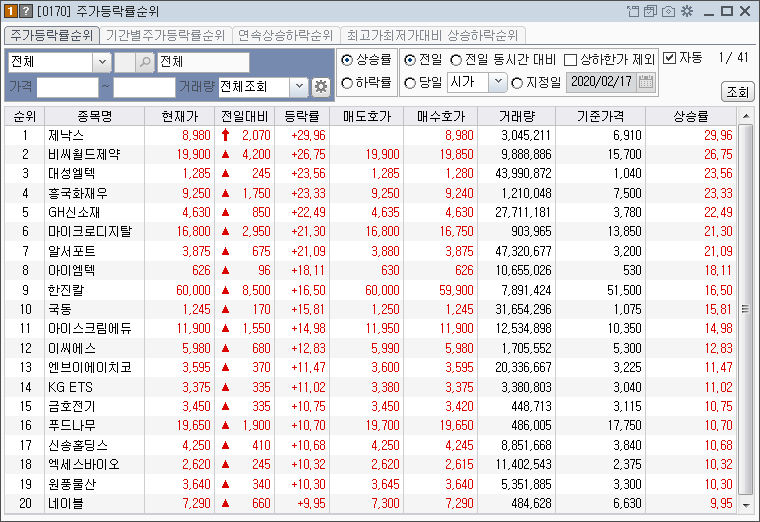This screenshot has width=760, height=522.
Task: Open the calendar date picker icon
Action: coord(645,81)
